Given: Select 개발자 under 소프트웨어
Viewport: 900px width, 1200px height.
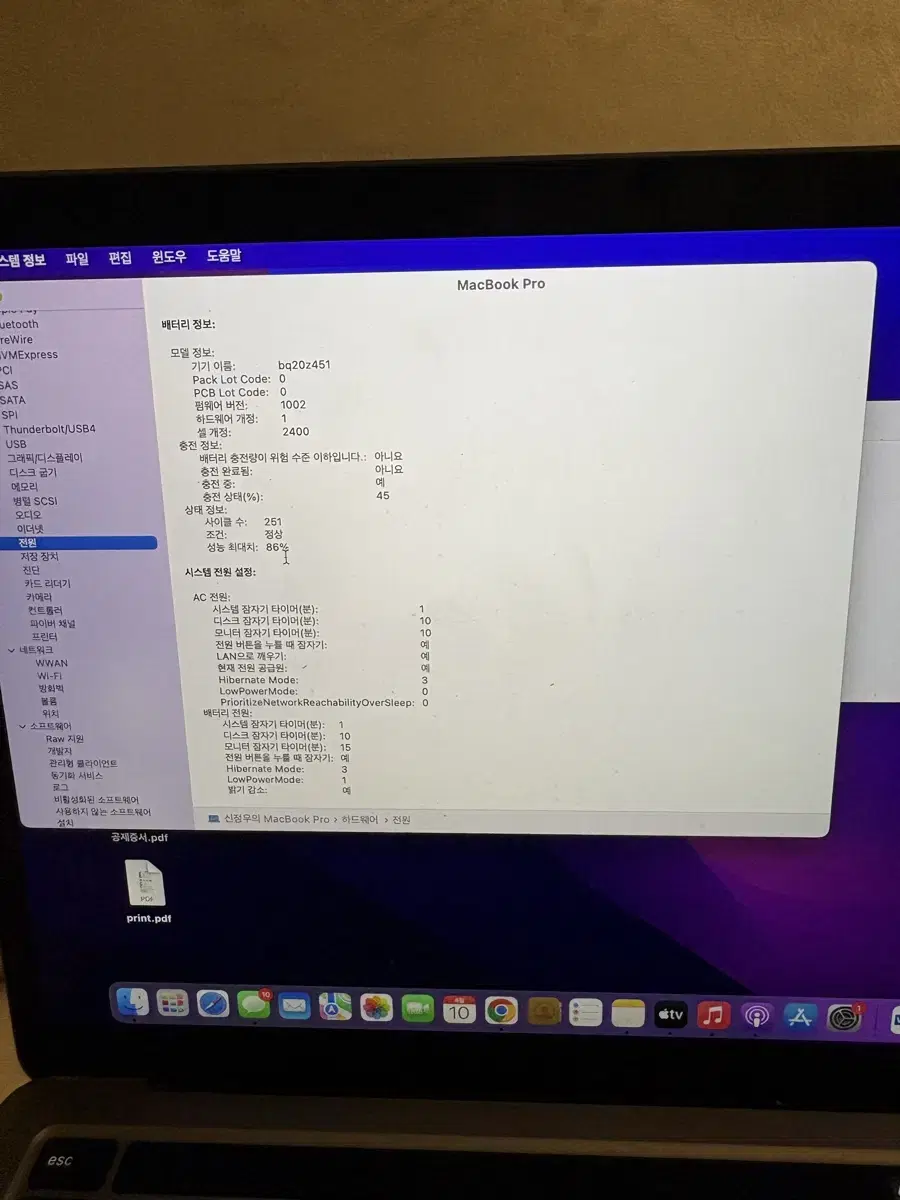Looking at the screenshot, I should pos(60,751).
